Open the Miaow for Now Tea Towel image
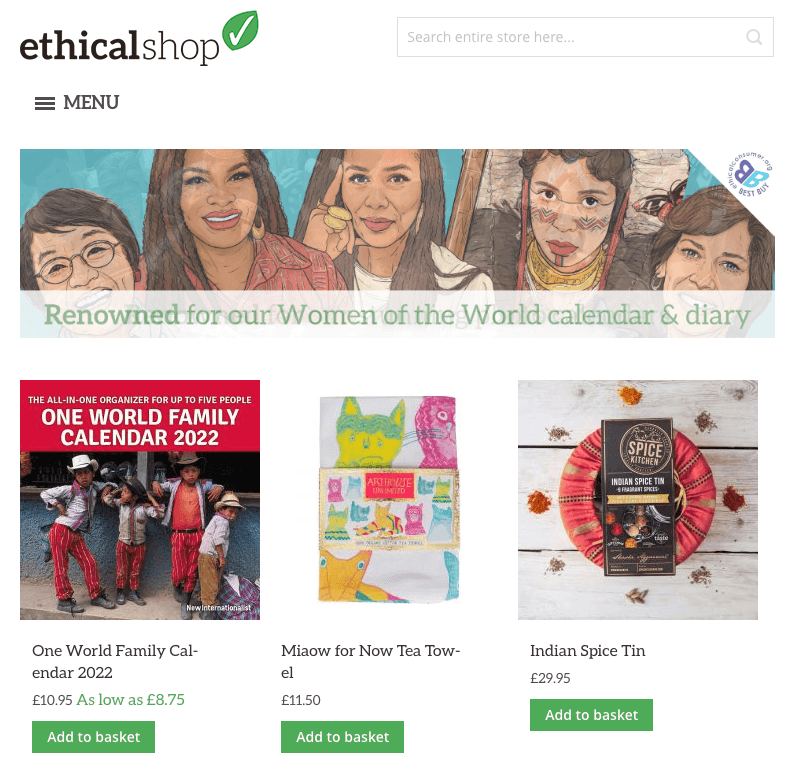Viewport: 799px width, 772px height. [x=389, y=500]
